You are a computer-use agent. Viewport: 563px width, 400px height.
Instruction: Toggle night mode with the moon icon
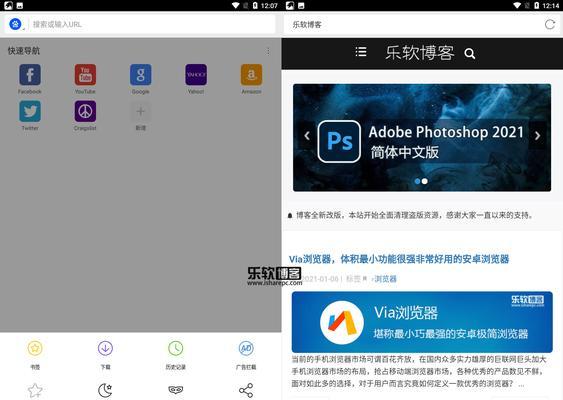[105, 390]
